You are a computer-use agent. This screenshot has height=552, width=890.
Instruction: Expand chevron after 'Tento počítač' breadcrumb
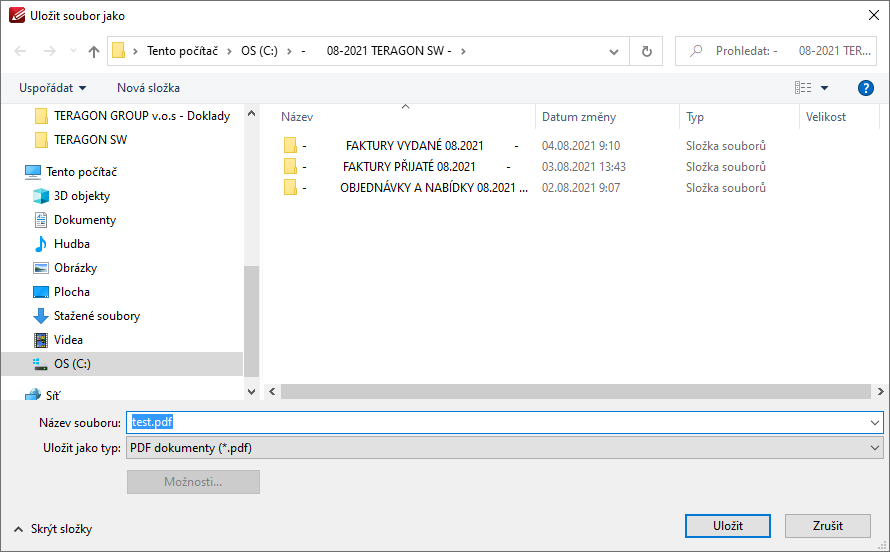tap(229, 51)
